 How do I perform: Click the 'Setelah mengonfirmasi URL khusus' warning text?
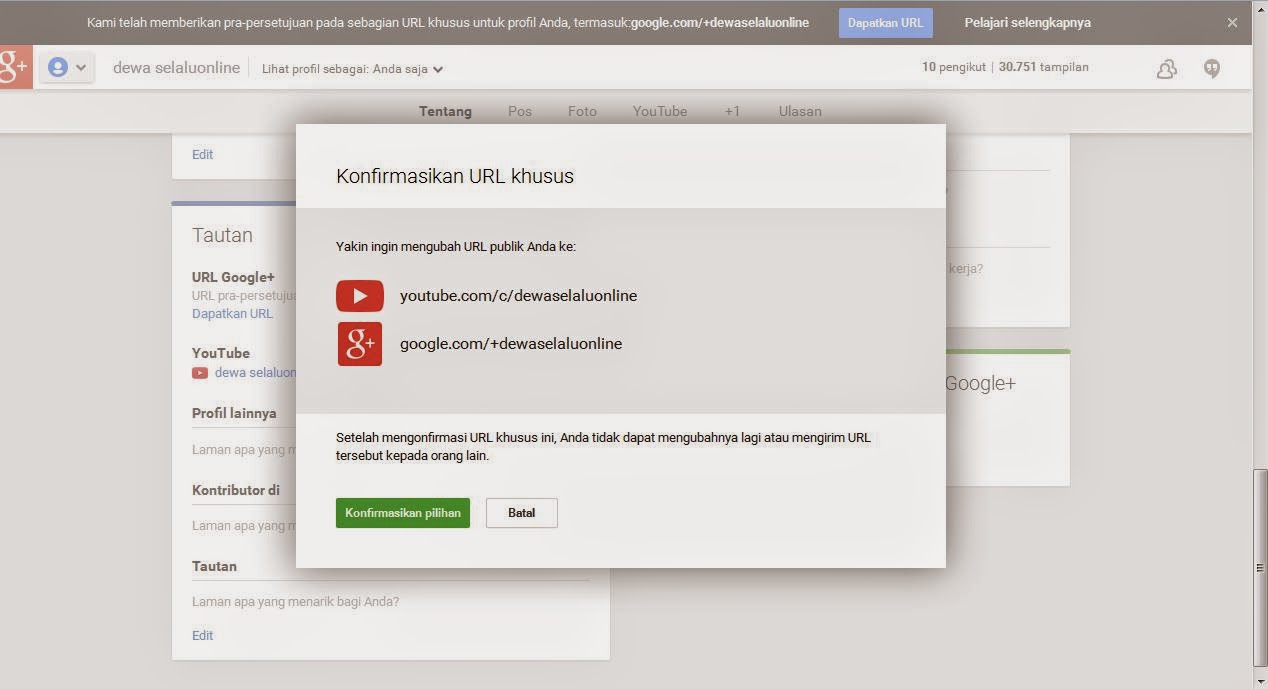click(603, 446)
